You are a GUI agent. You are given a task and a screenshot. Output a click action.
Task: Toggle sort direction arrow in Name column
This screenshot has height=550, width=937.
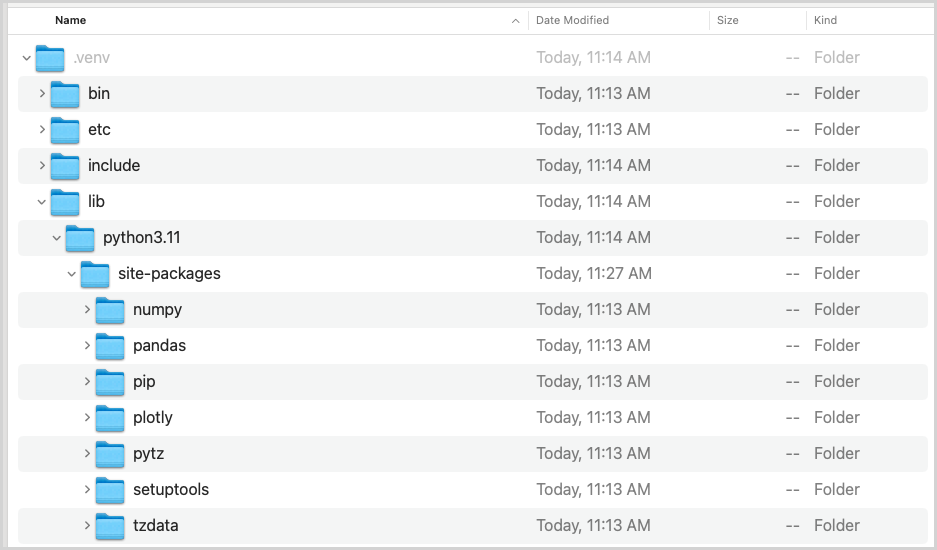(516, 21)
